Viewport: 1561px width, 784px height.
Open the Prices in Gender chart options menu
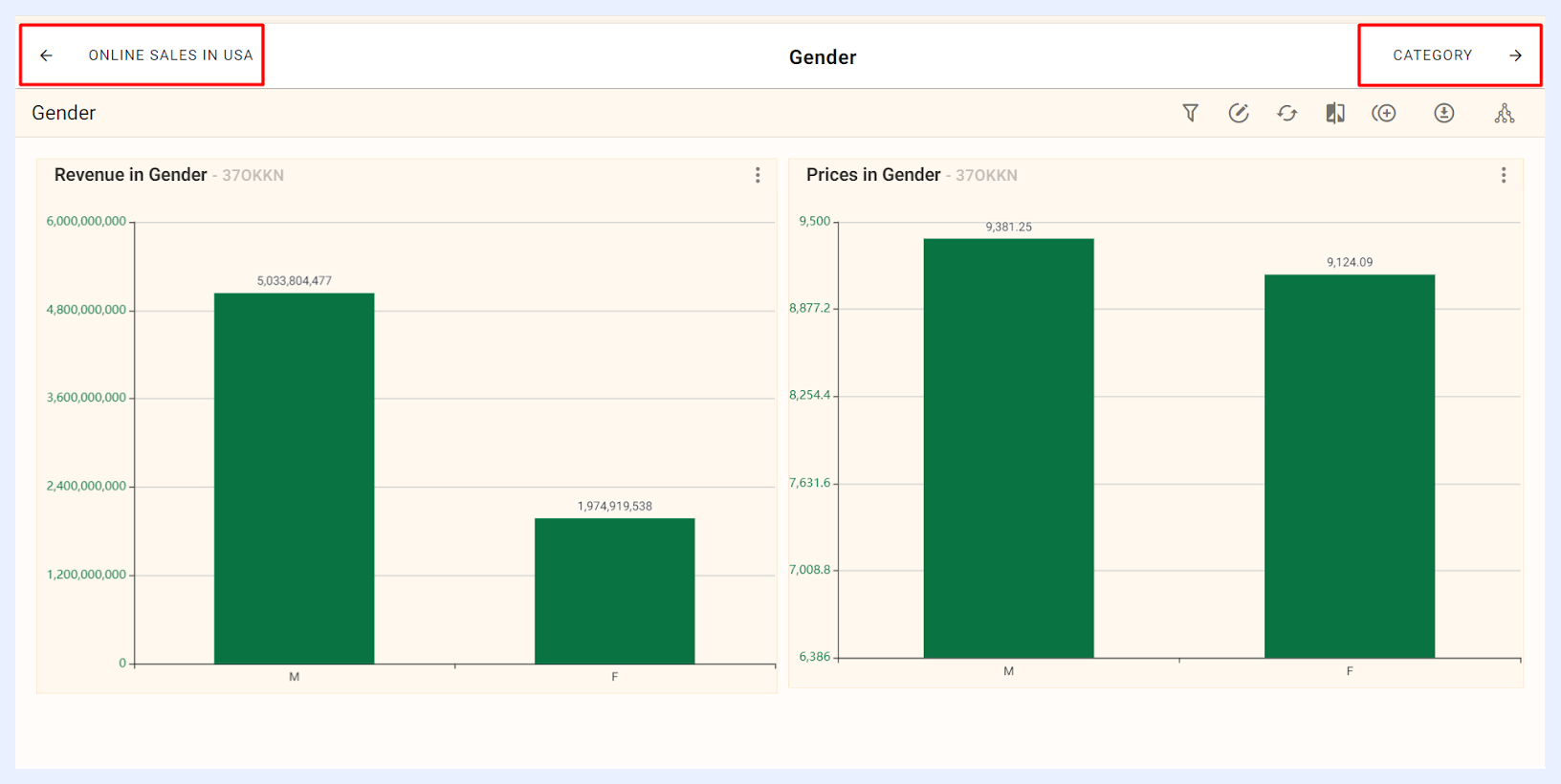(1504, 175)
